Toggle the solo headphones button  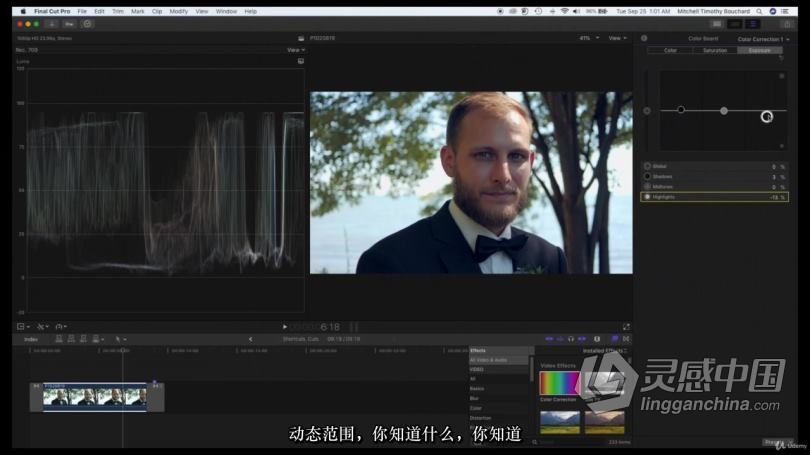pos(571,339)
